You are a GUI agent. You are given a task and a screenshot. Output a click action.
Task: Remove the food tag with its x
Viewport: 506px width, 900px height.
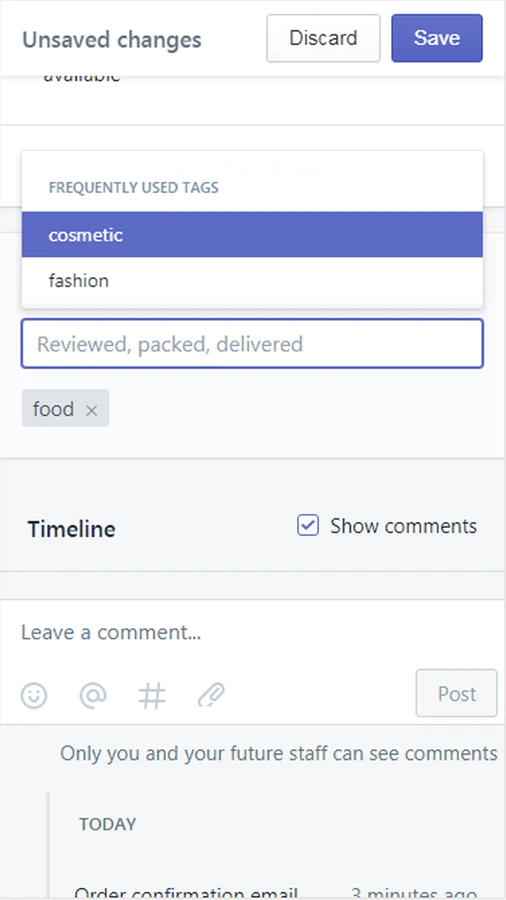92,410
